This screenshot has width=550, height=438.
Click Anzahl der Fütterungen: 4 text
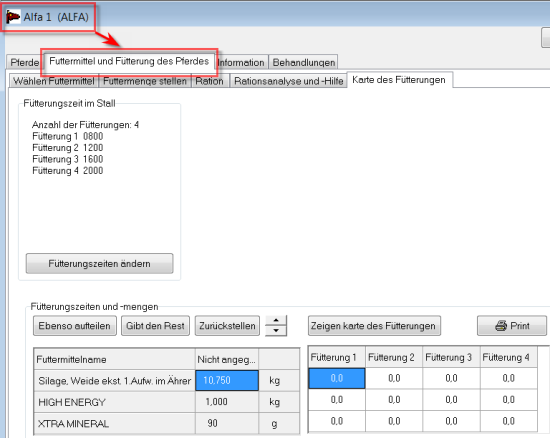click(x=86, y=125)
